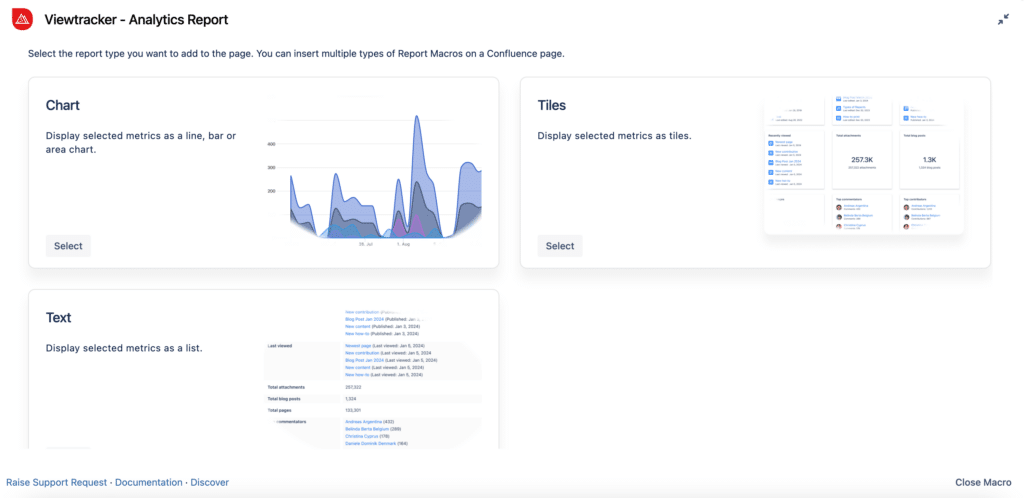Viewport: 1024px width, 498px height.
Task: Collapse the macro dialog using the arrows icon
Action: tap(1003, 20)
